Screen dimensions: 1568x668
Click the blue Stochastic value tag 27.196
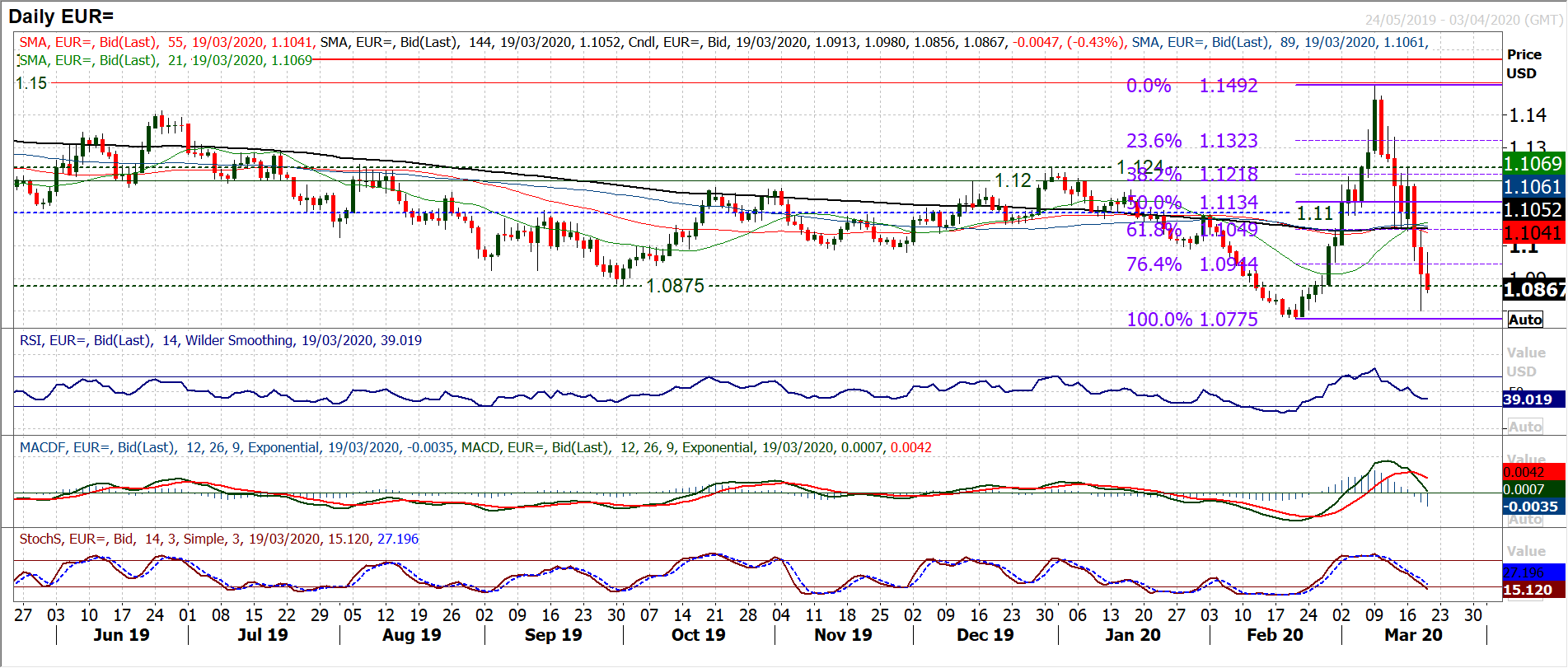tap(1533, 573)
